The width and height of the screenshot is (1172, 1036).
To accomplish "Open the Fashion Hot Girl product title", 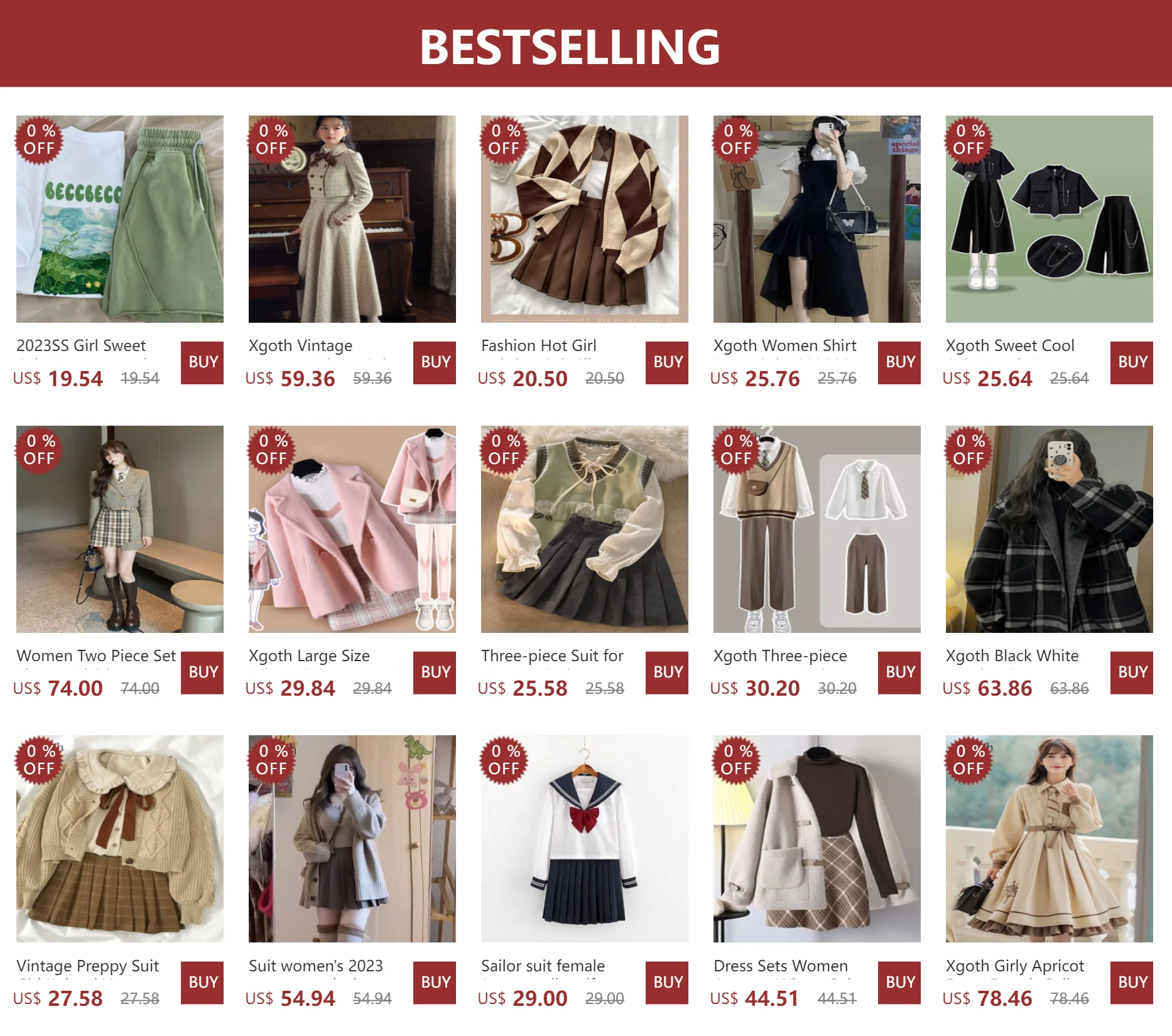I will (539, 346).
